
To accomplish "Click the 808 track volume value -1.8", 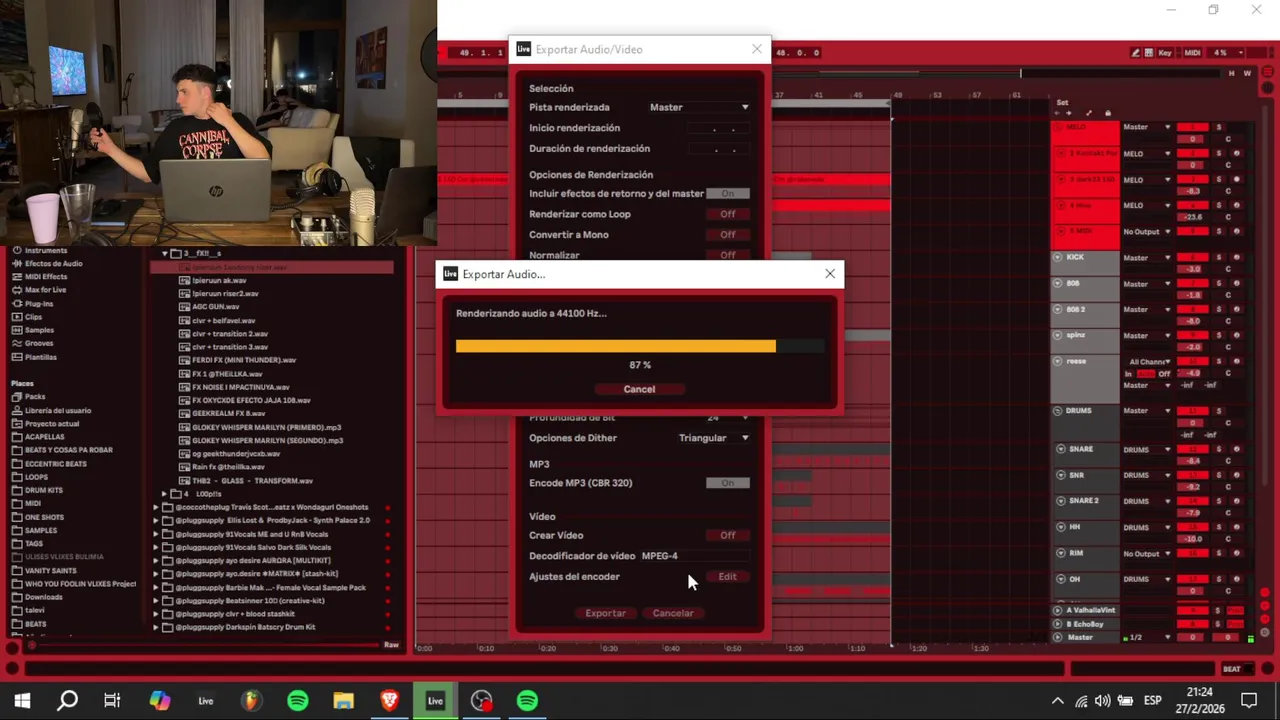I will click(1192, 296).
